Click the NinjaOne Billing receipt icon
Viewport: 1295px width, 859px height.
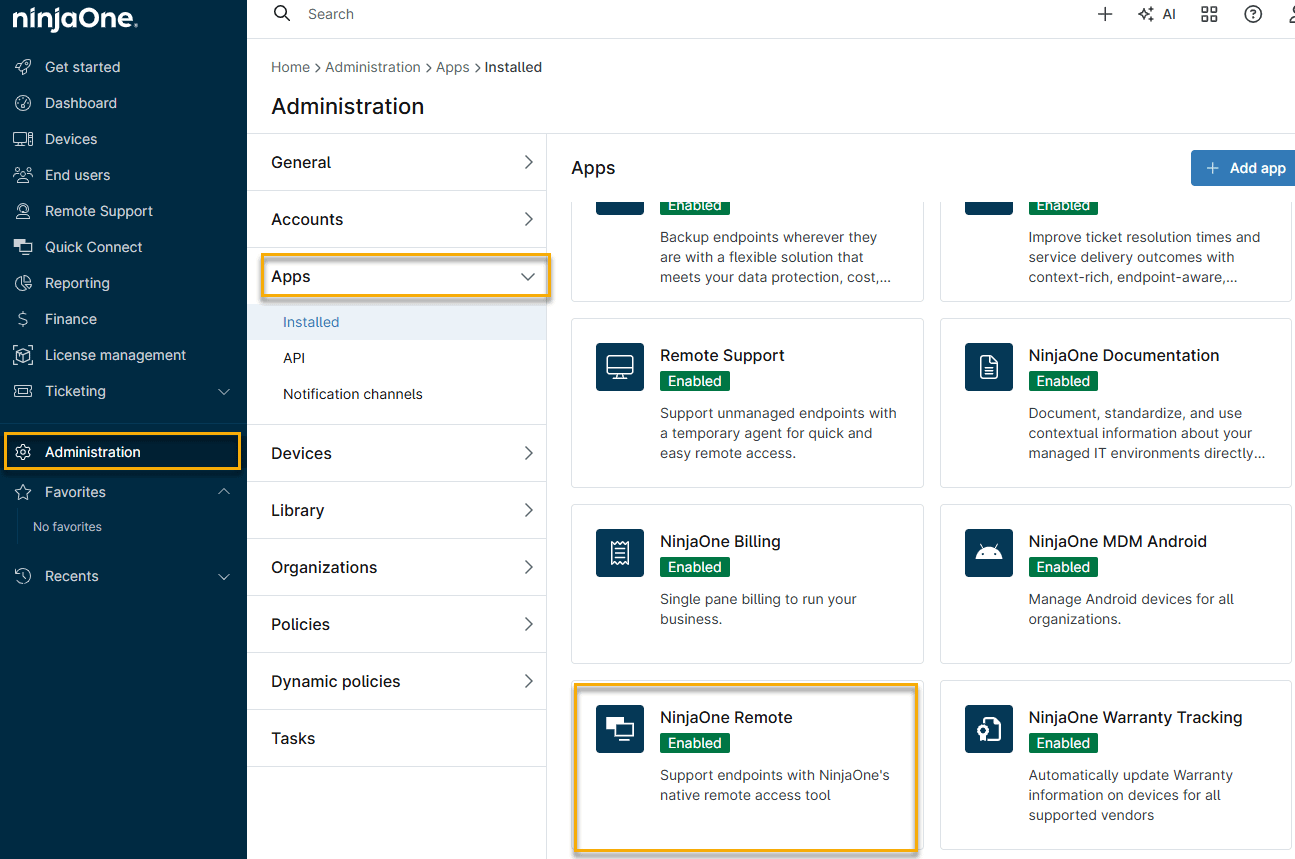[620, 553]
